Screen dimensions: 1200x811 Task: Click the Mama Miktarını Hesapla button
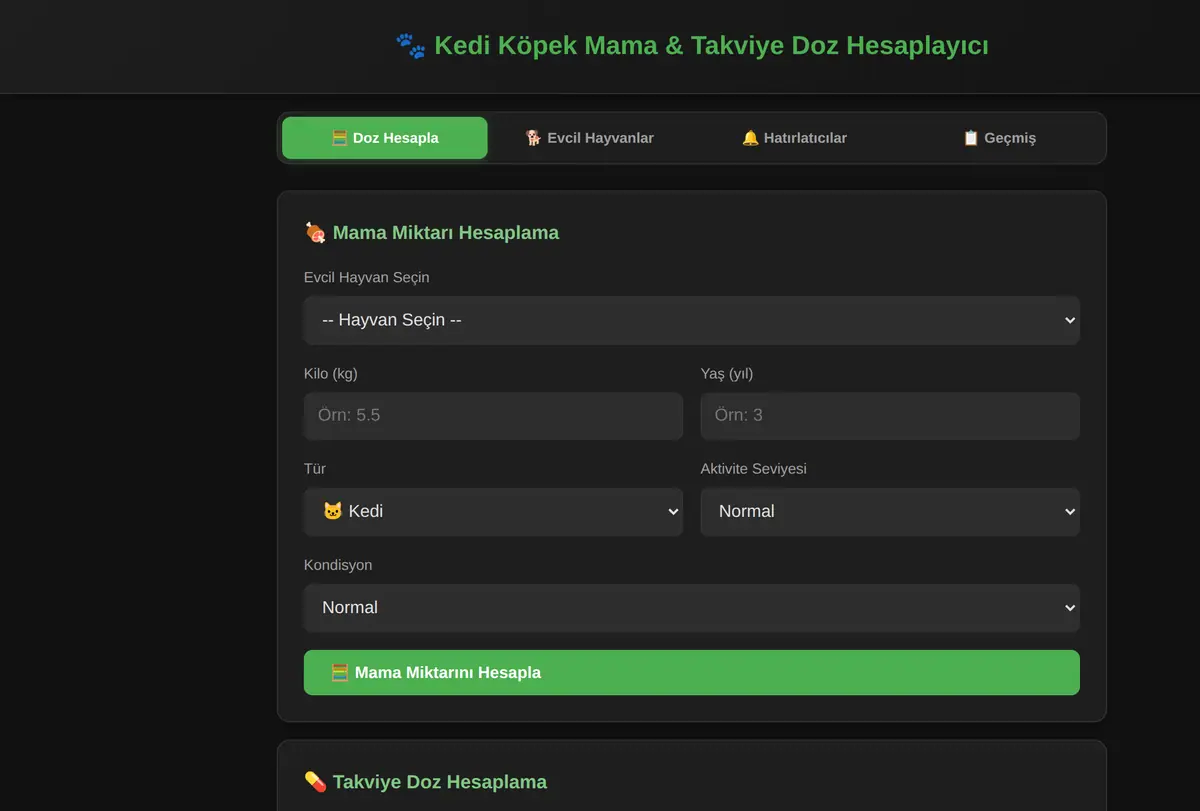tap(692, 672)
